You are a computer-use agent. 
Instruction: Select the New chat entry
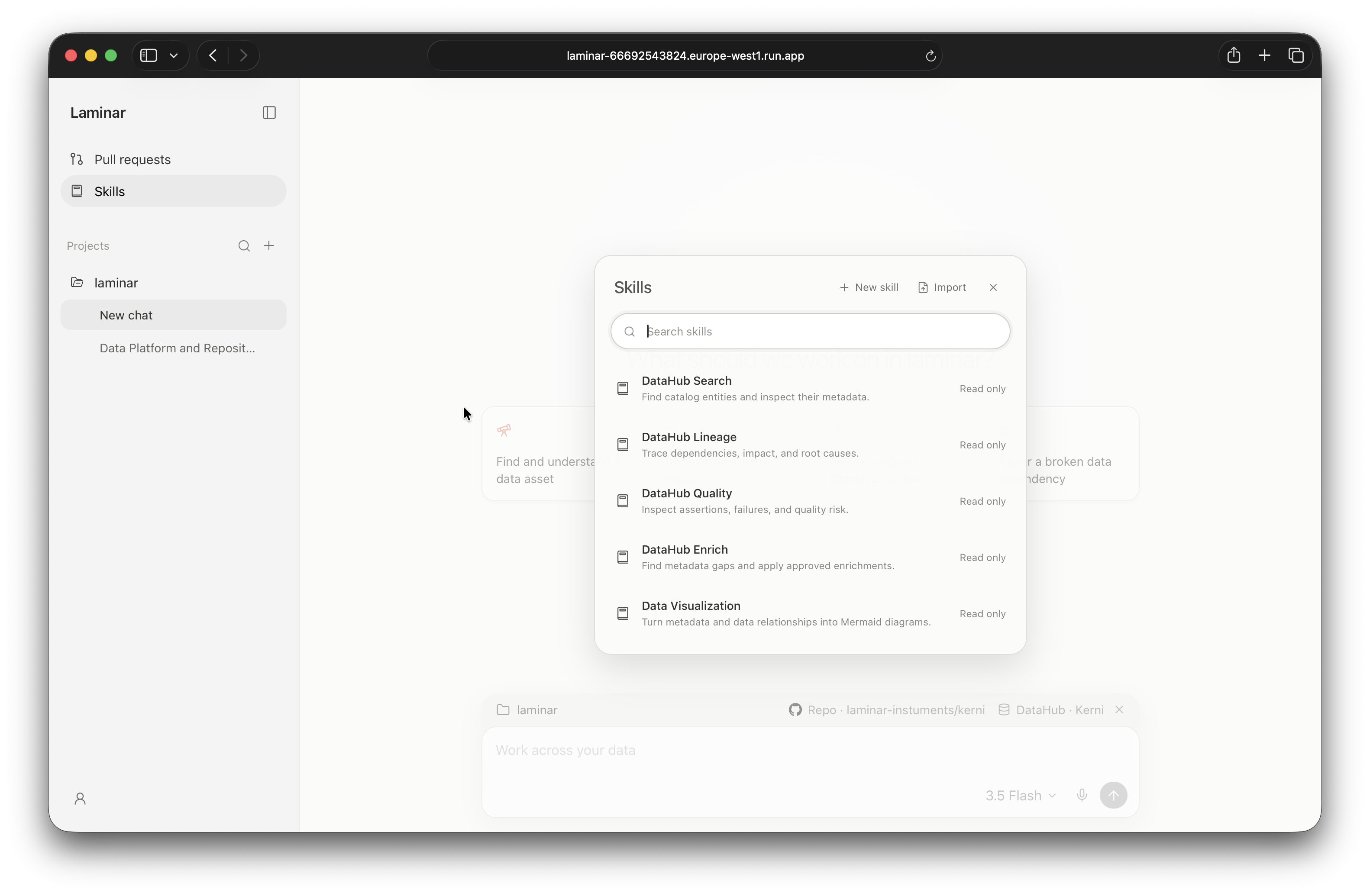173,315
